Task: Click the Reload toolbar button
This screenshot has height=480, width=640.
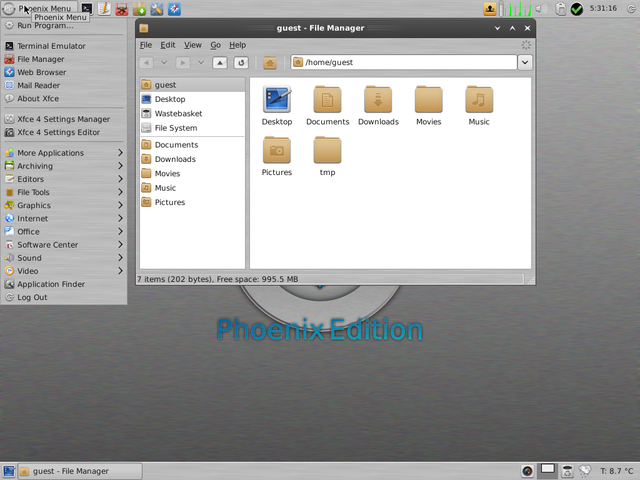Action: (241, 62)
